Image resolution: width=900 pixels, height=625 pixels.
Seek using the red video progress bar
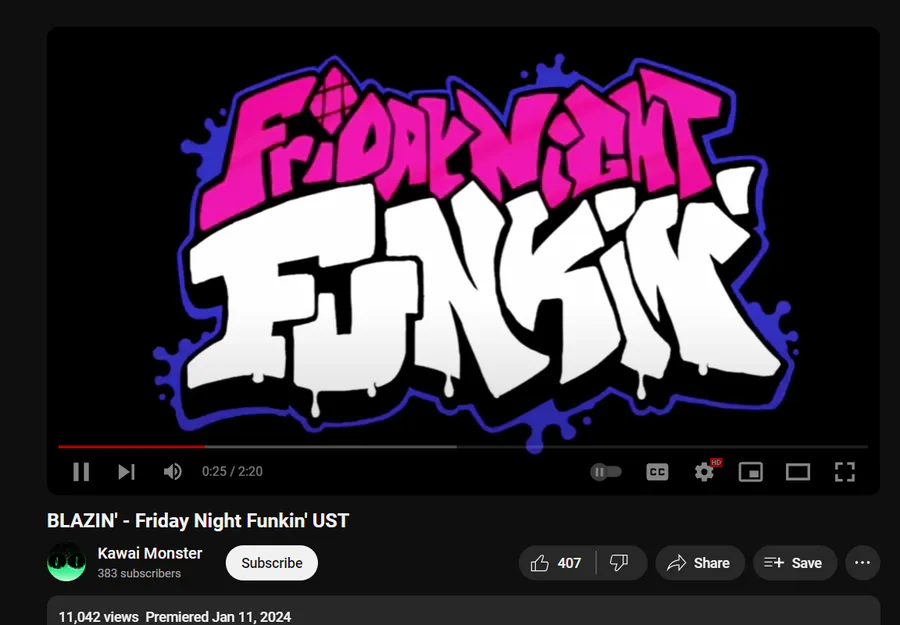[463, 447]
